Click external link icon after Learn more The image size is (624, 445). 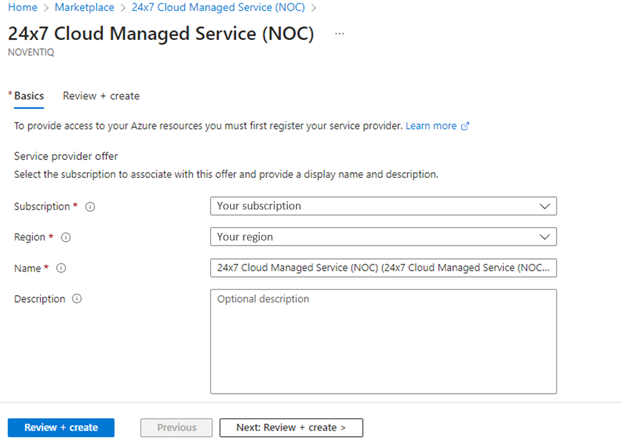pos(465,127)
